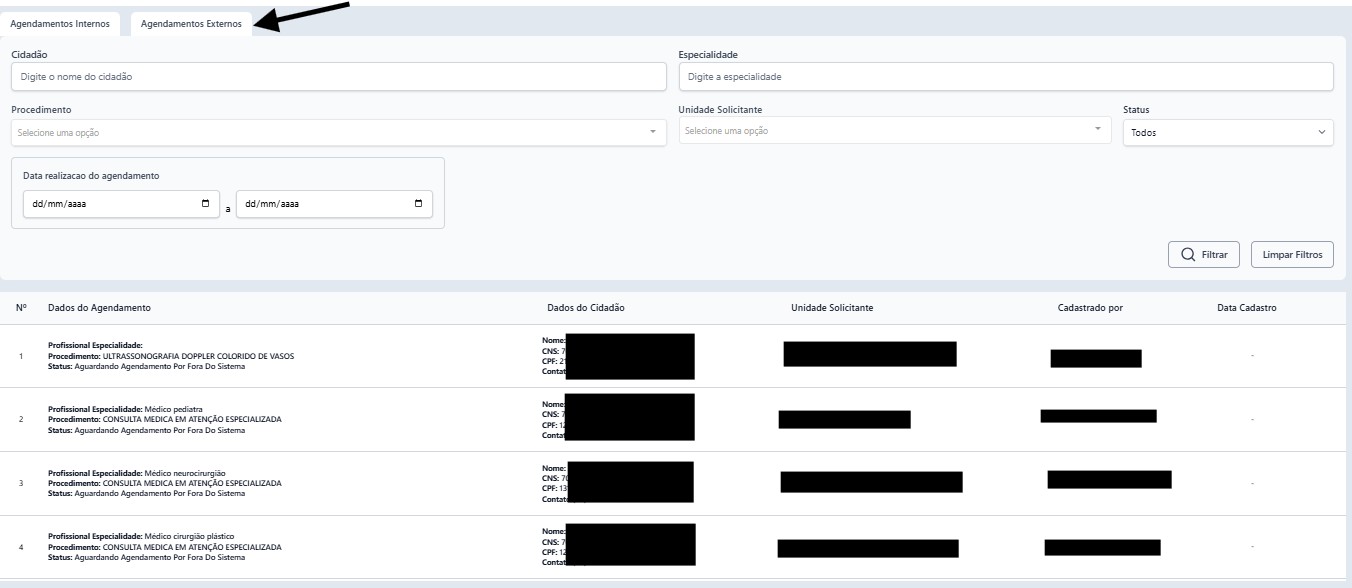Click the Filtrar button

[x=1204, y=255]
